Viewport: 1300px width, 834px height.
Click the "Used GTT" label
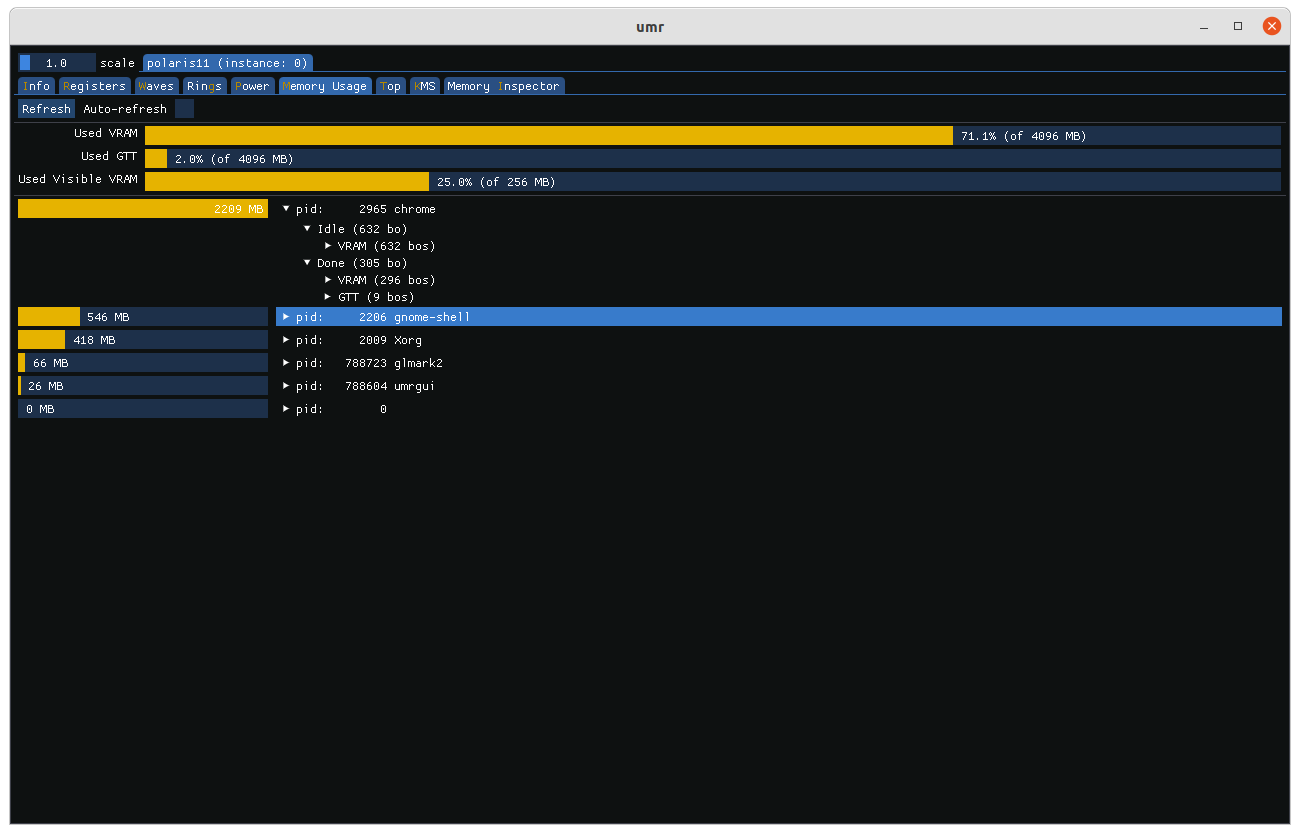click(109, 156)
